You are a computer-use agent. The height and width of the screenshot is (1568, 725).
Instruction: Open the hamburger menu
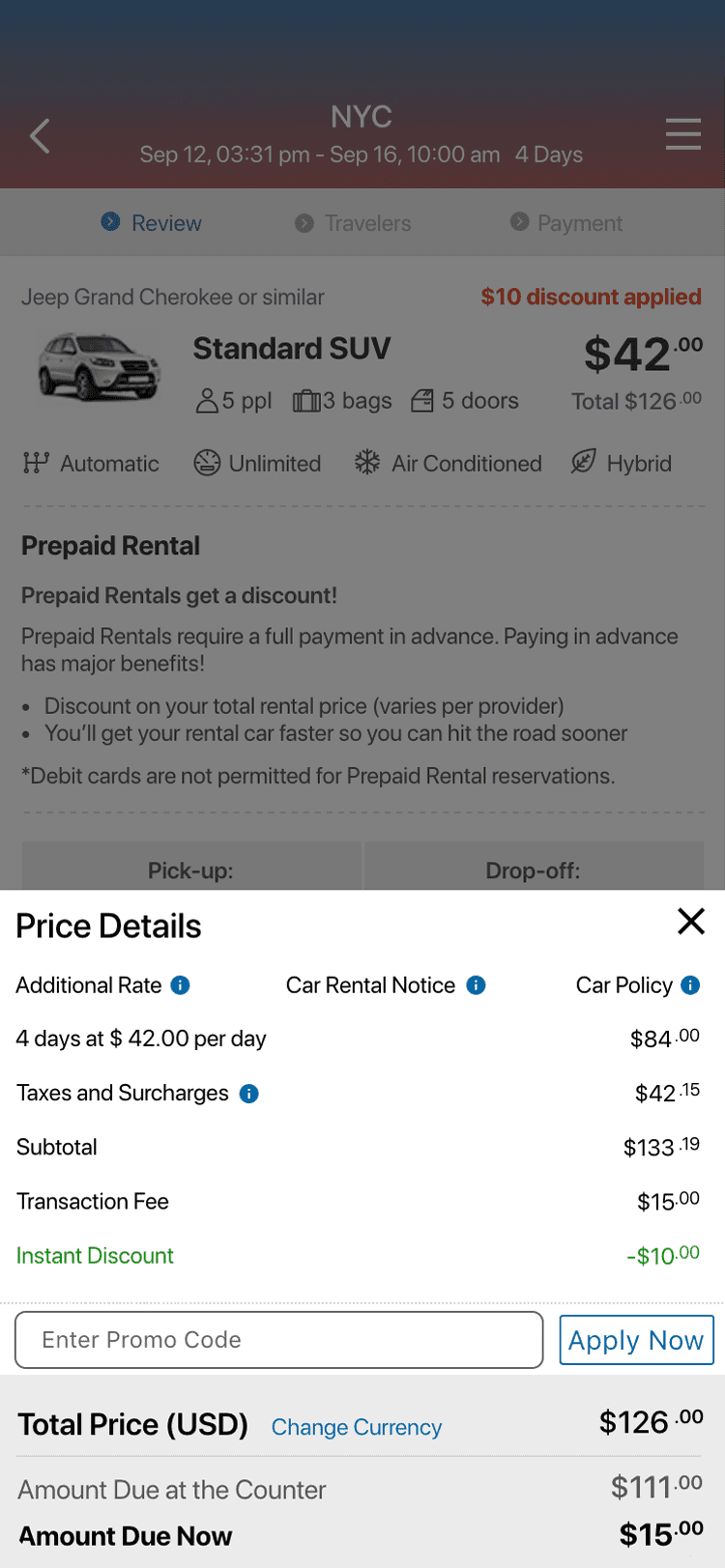(x=683, y=134)
